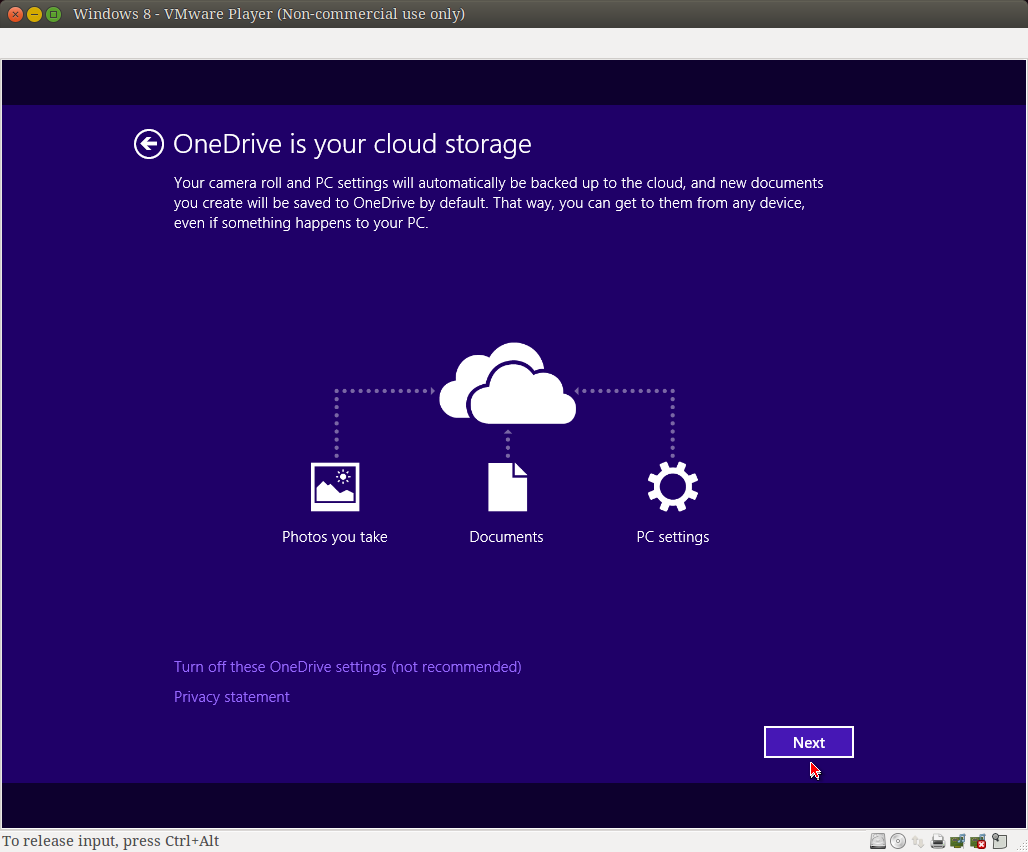Click the 'PC settings' label
Viewport: 1028px width, 852px height.
(x=673, y=537)
